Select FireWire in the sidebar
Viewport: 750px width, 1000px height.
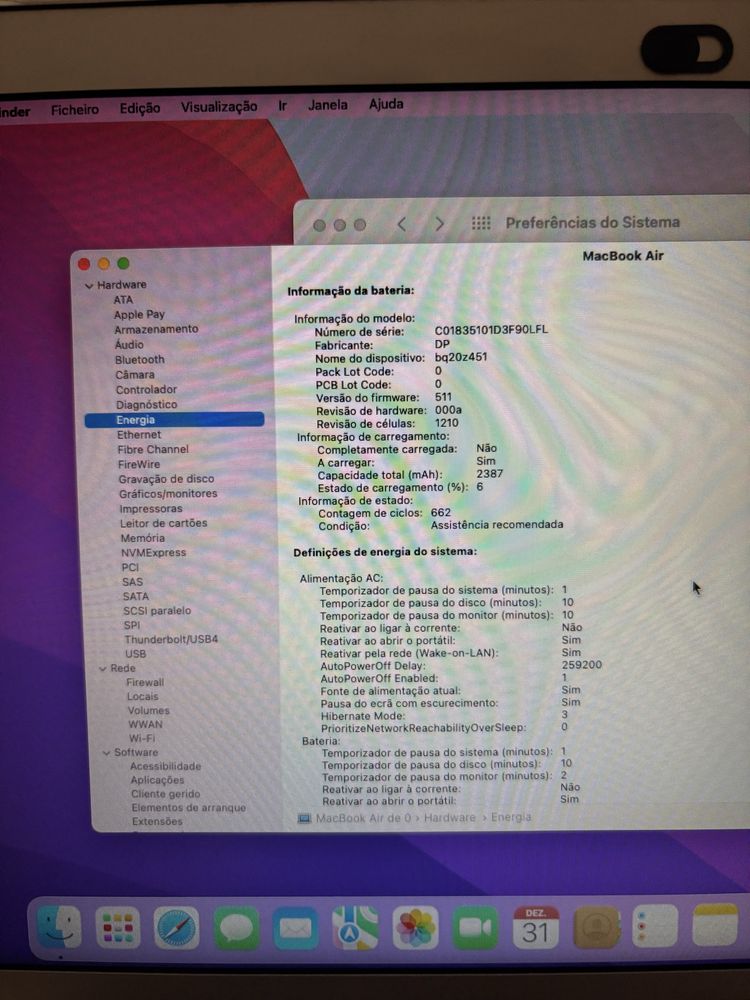139,464
